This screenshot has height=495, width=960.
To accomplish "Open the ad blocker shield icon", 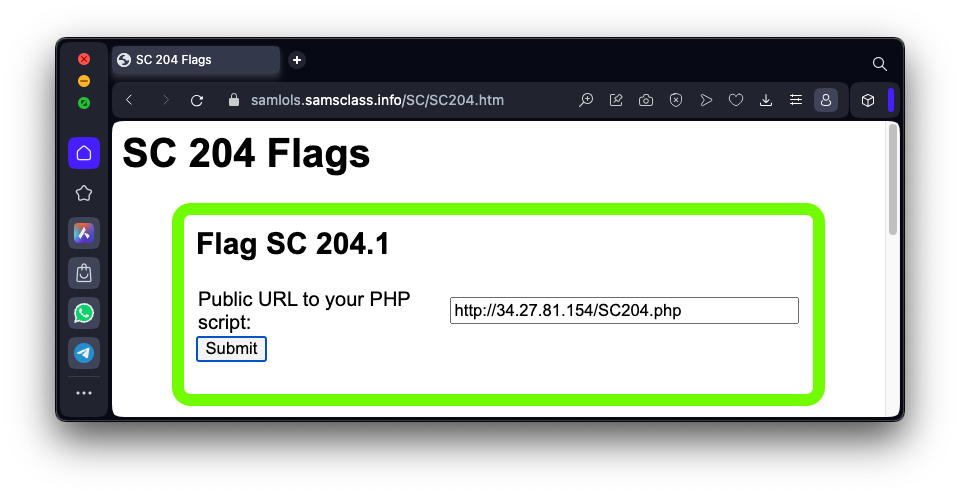I will [x=676, y=100].
